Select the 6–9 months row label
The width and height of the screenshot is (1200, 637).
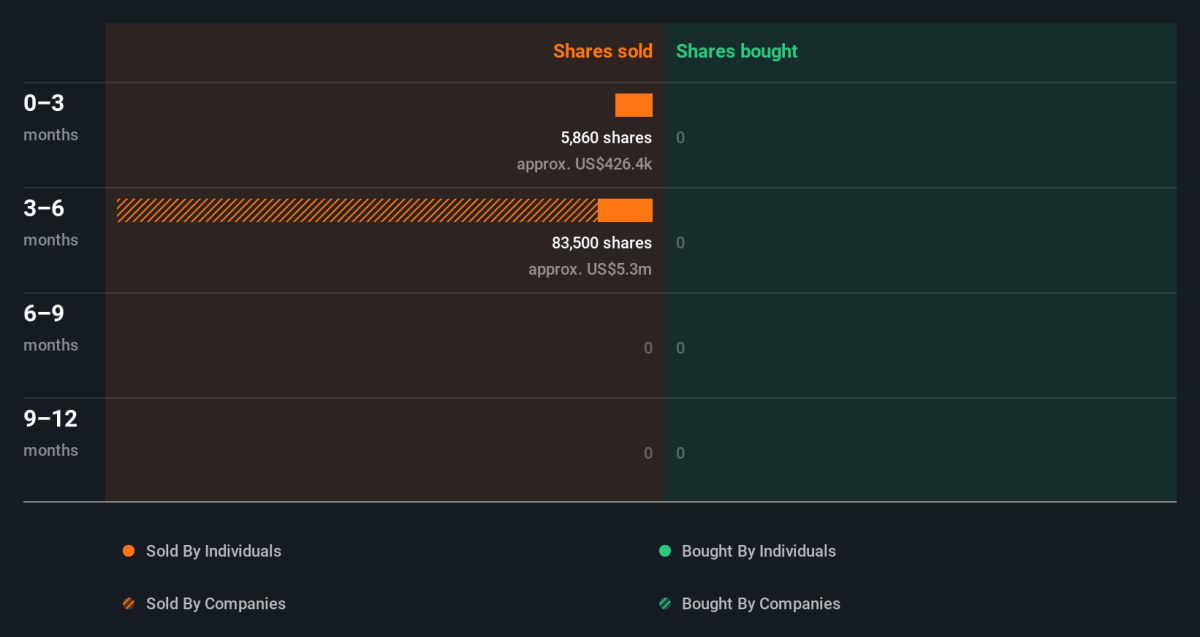(51, 327)
